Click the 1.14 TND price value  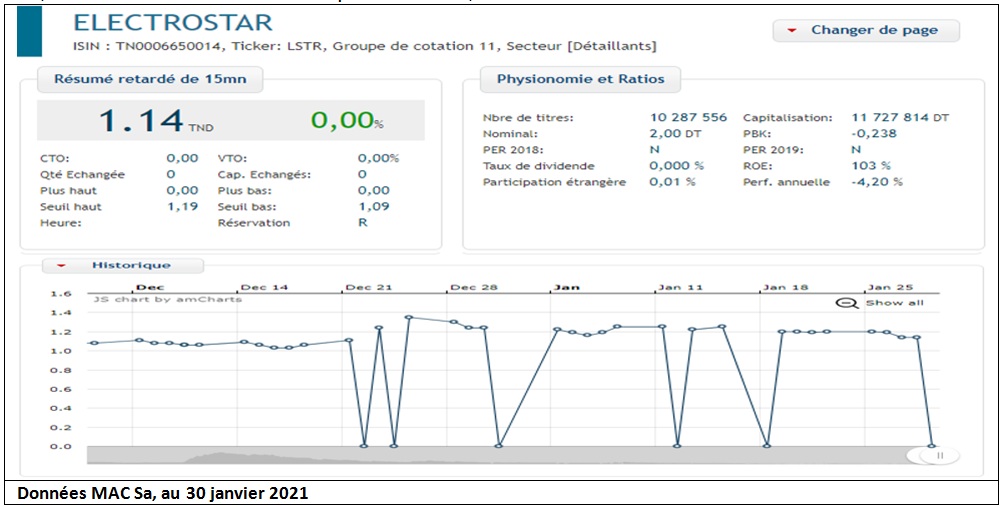point(156,120)
